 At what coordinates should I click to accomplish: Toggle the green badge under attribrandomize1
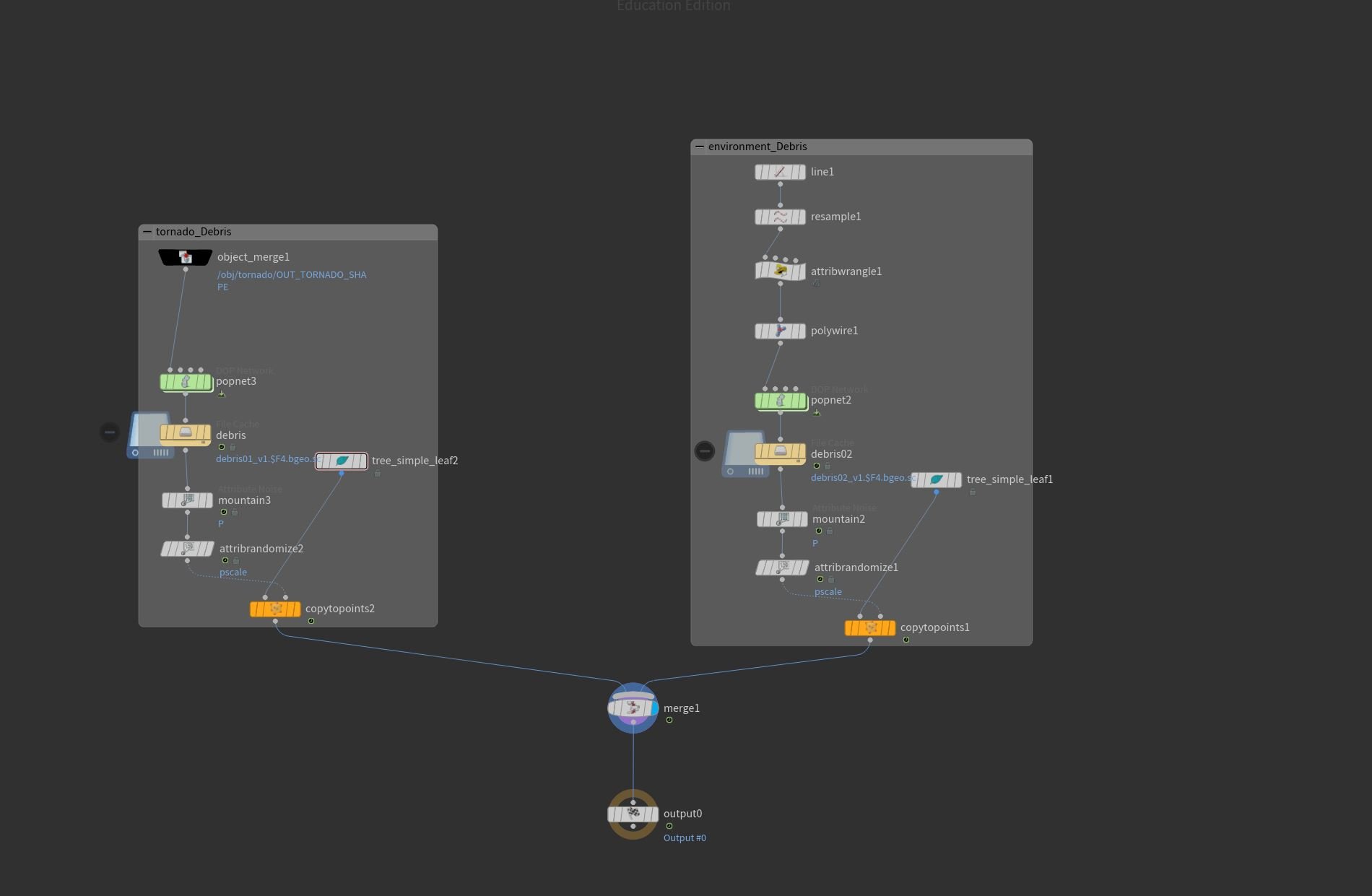point(820,579)
